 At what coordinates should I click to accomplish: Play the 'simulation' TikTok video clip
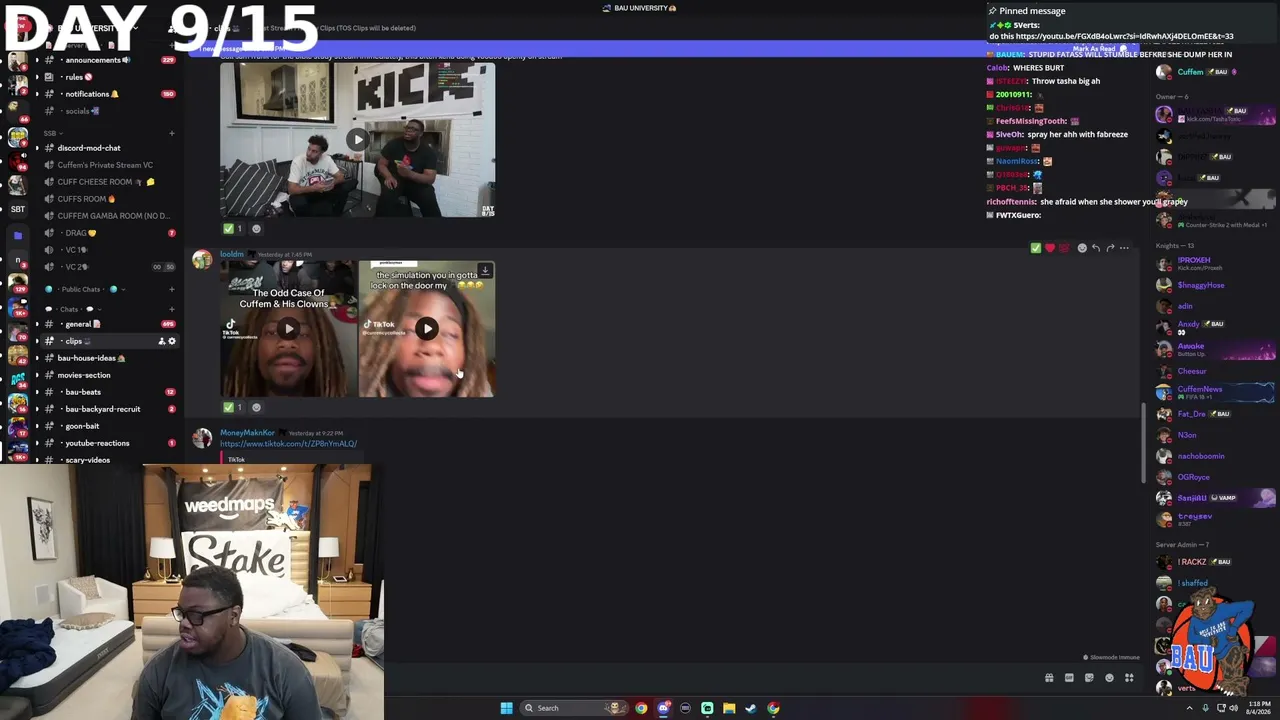coord(427,328)
